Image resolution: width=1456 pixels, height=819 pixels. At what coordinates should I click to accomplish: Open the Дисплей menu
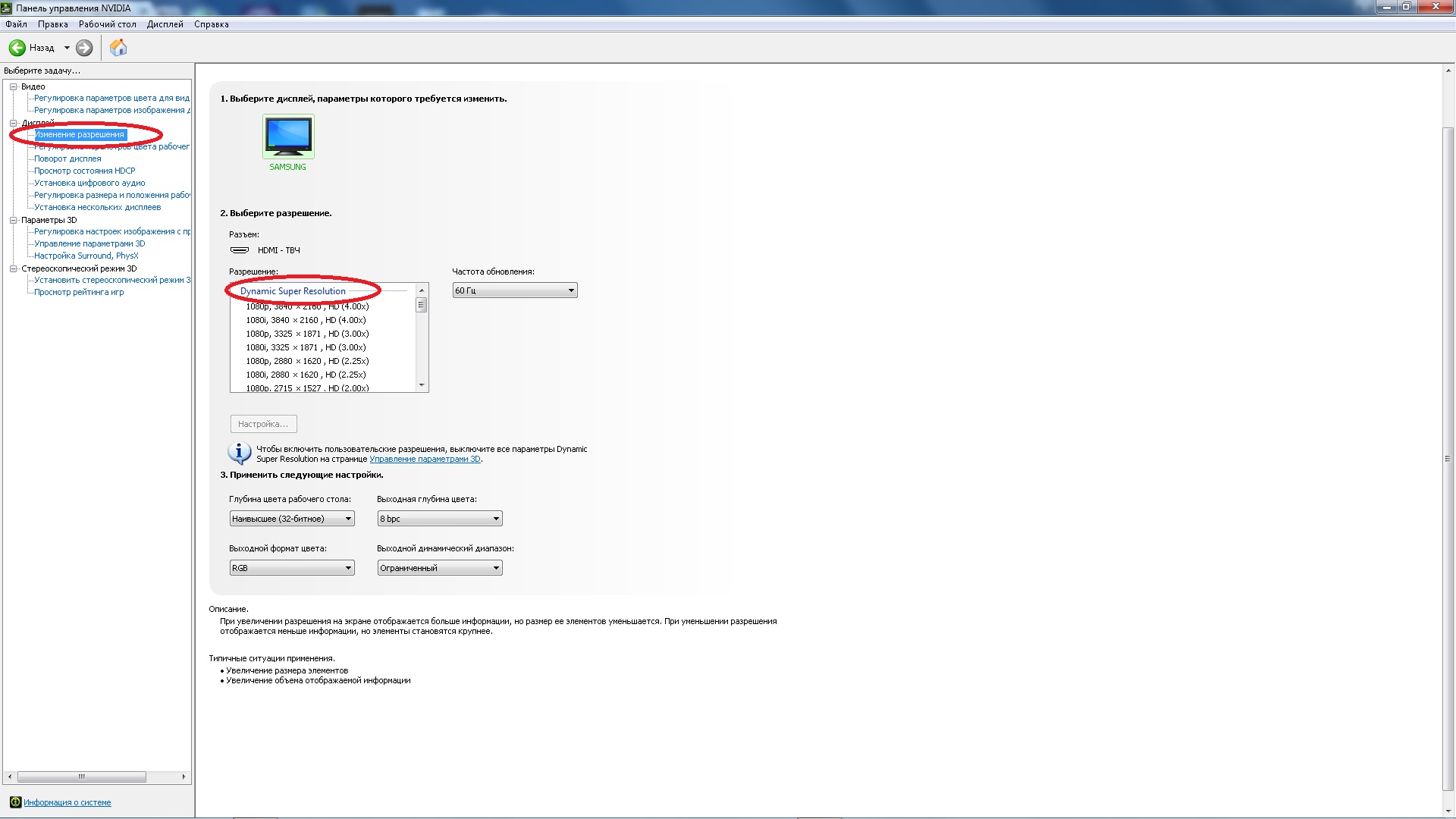[x=165, y=24]
